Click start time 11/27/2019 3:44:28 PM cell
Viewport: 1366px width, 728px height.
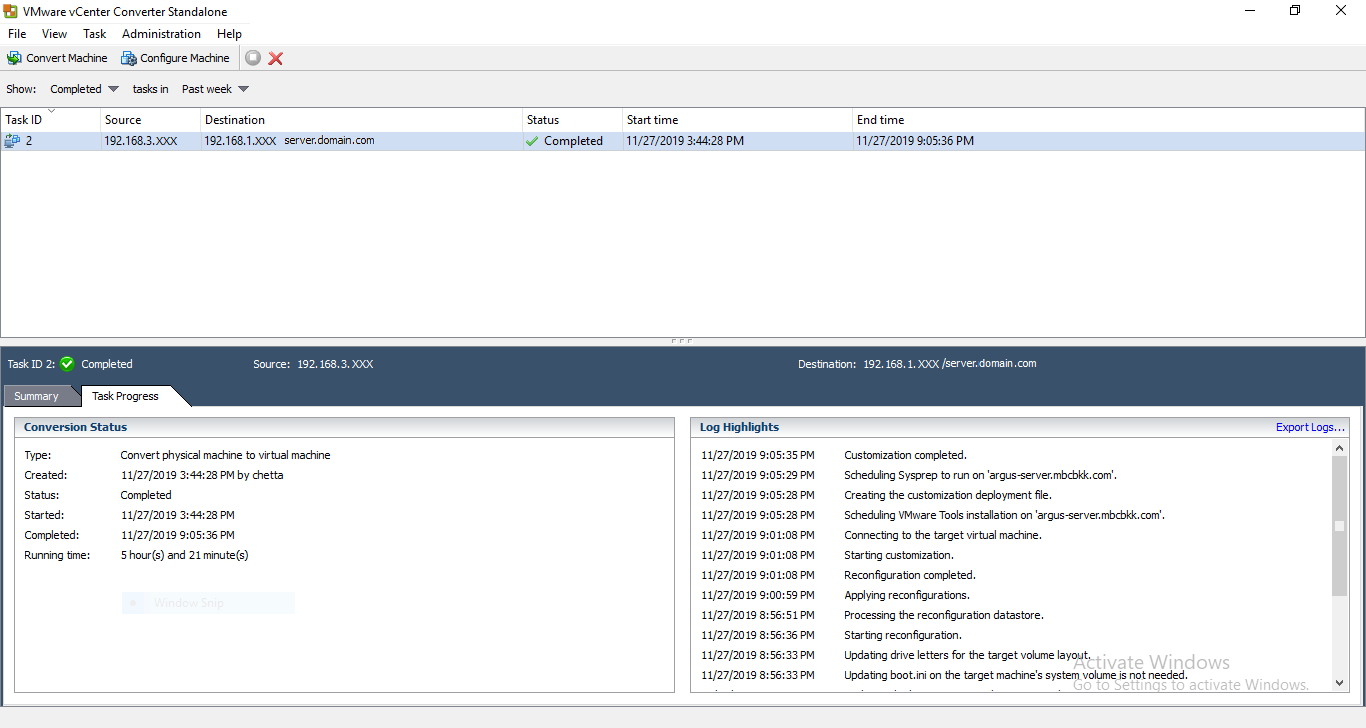click(x=685, y=141)
